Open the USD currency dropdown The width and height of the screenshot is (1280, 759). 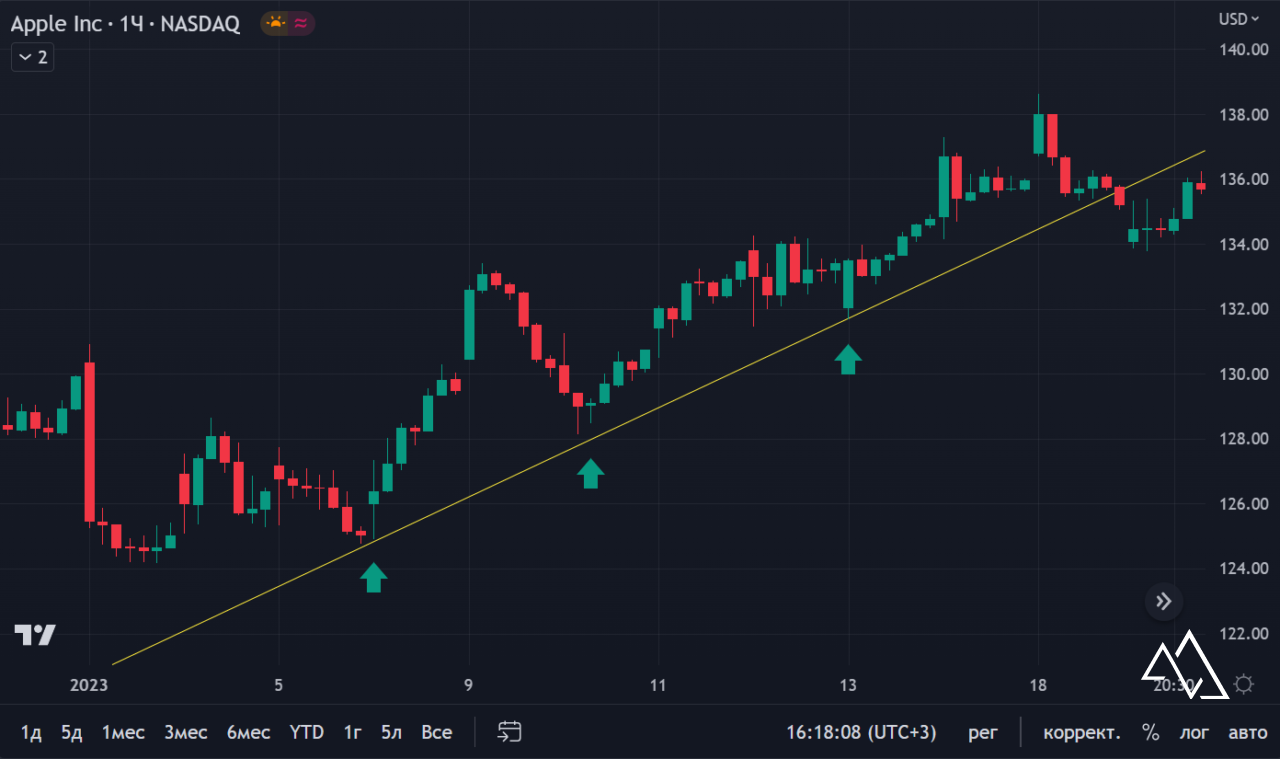(x=1237, y=19)
